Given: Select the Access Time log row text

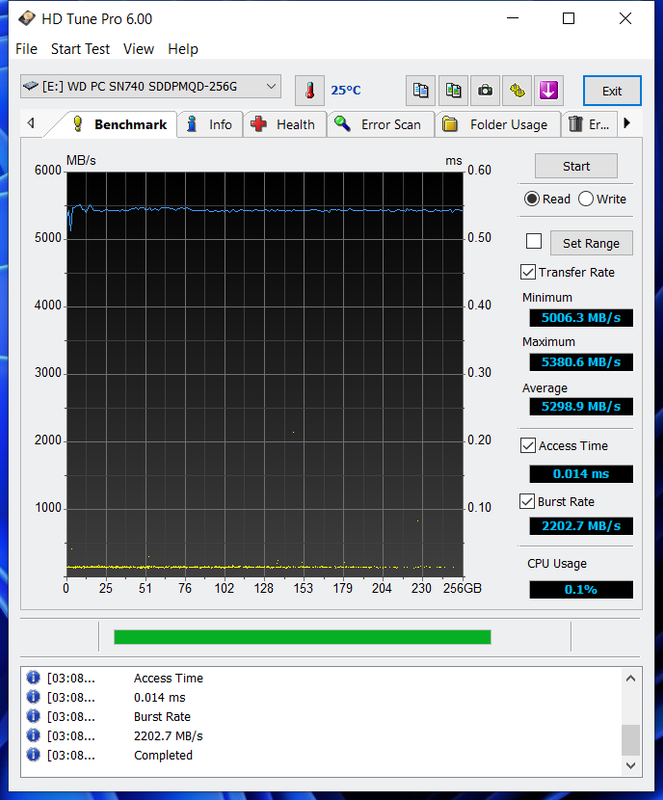Looking at the screenshot, I should pyautogui.click(x=168, y=678).
